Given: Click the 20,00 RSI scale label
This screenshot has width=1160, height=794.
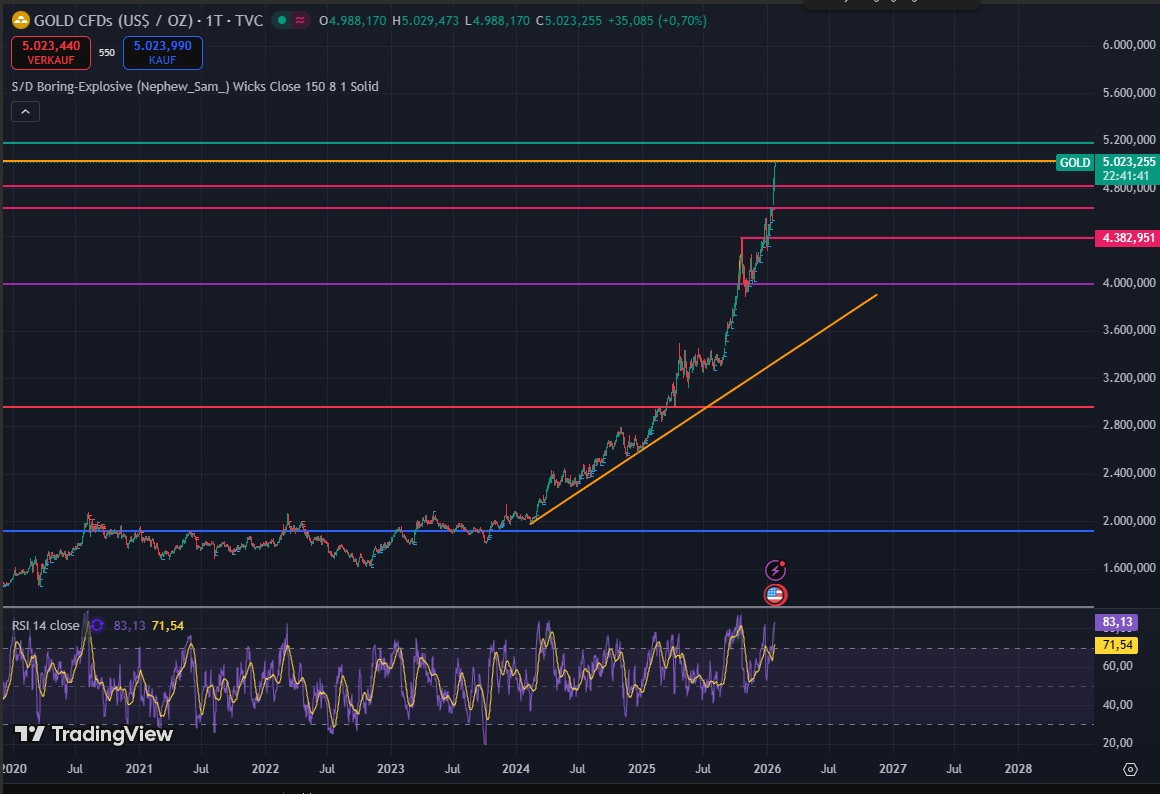Looking at the screenshot, I should (1117, 742).
